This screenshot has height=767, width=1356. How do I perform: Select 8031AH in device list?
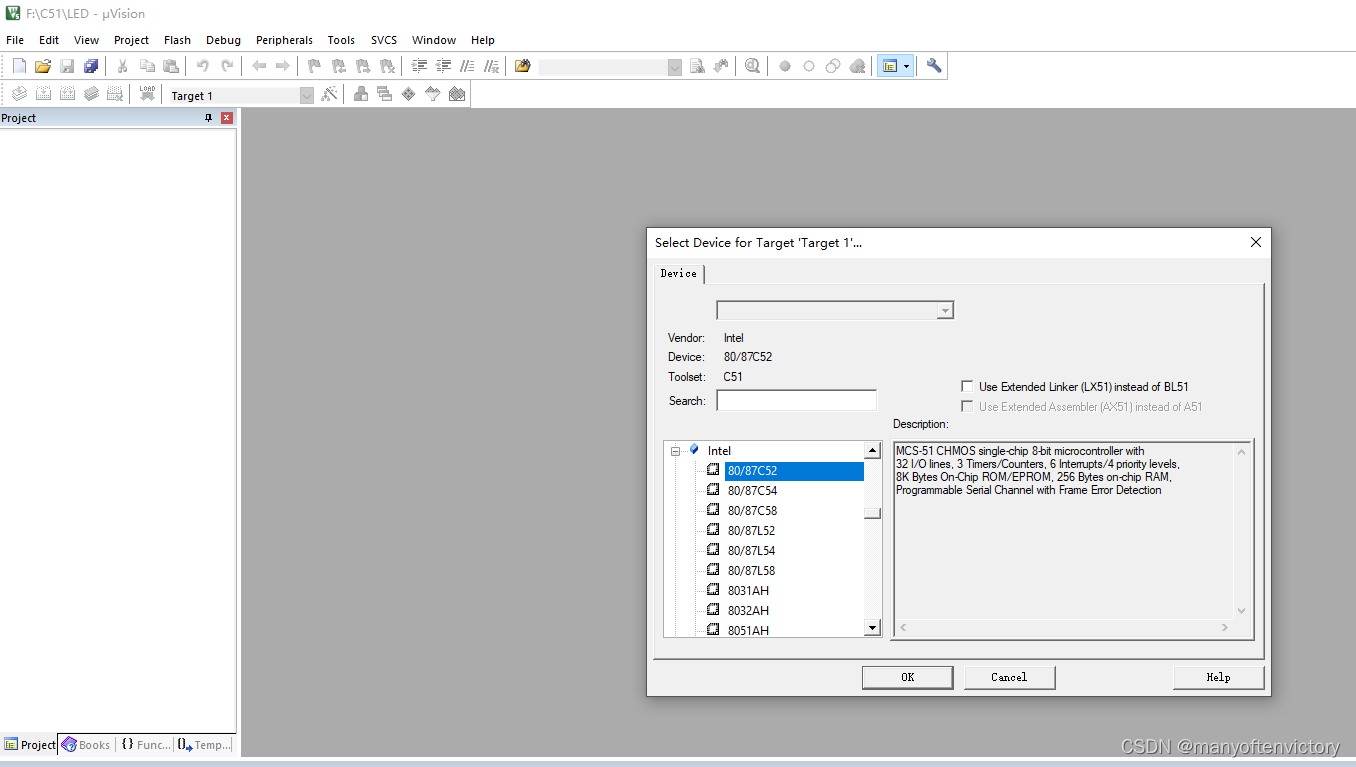[x=748, y=591]
